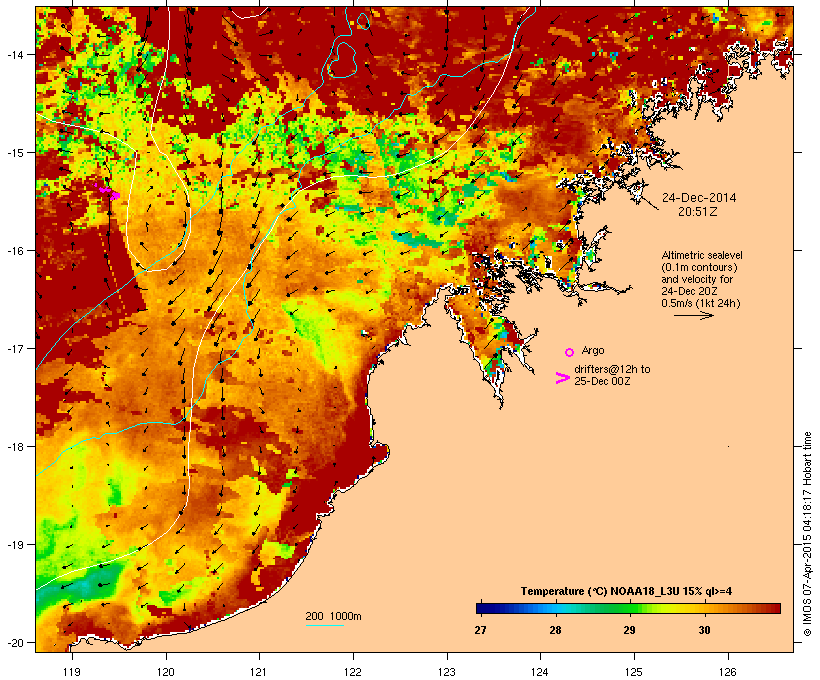The height and width of the screenshot is (680, 820).
Task: Click longitude axis label 121
Action: 259,672
